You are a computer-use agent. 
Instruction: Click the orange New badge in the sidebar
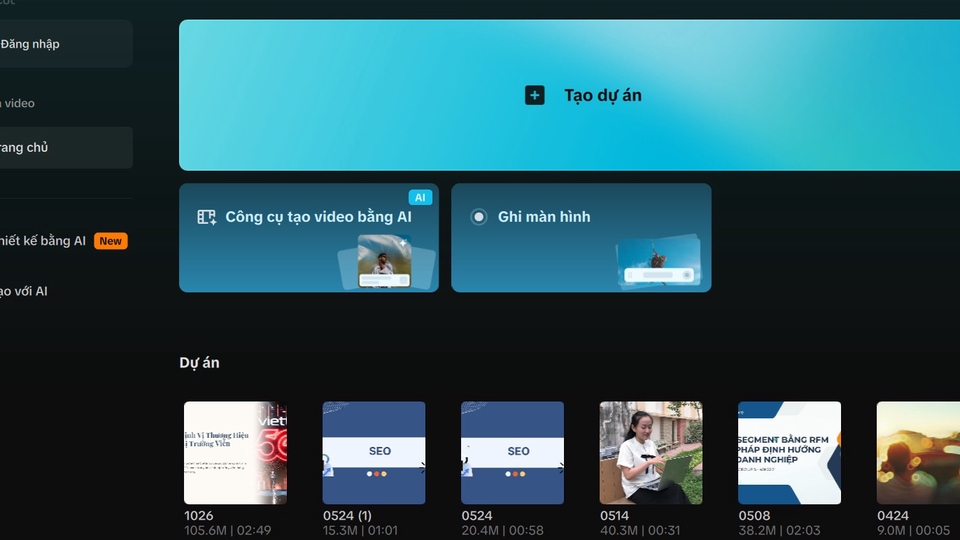tap(111, 241)
